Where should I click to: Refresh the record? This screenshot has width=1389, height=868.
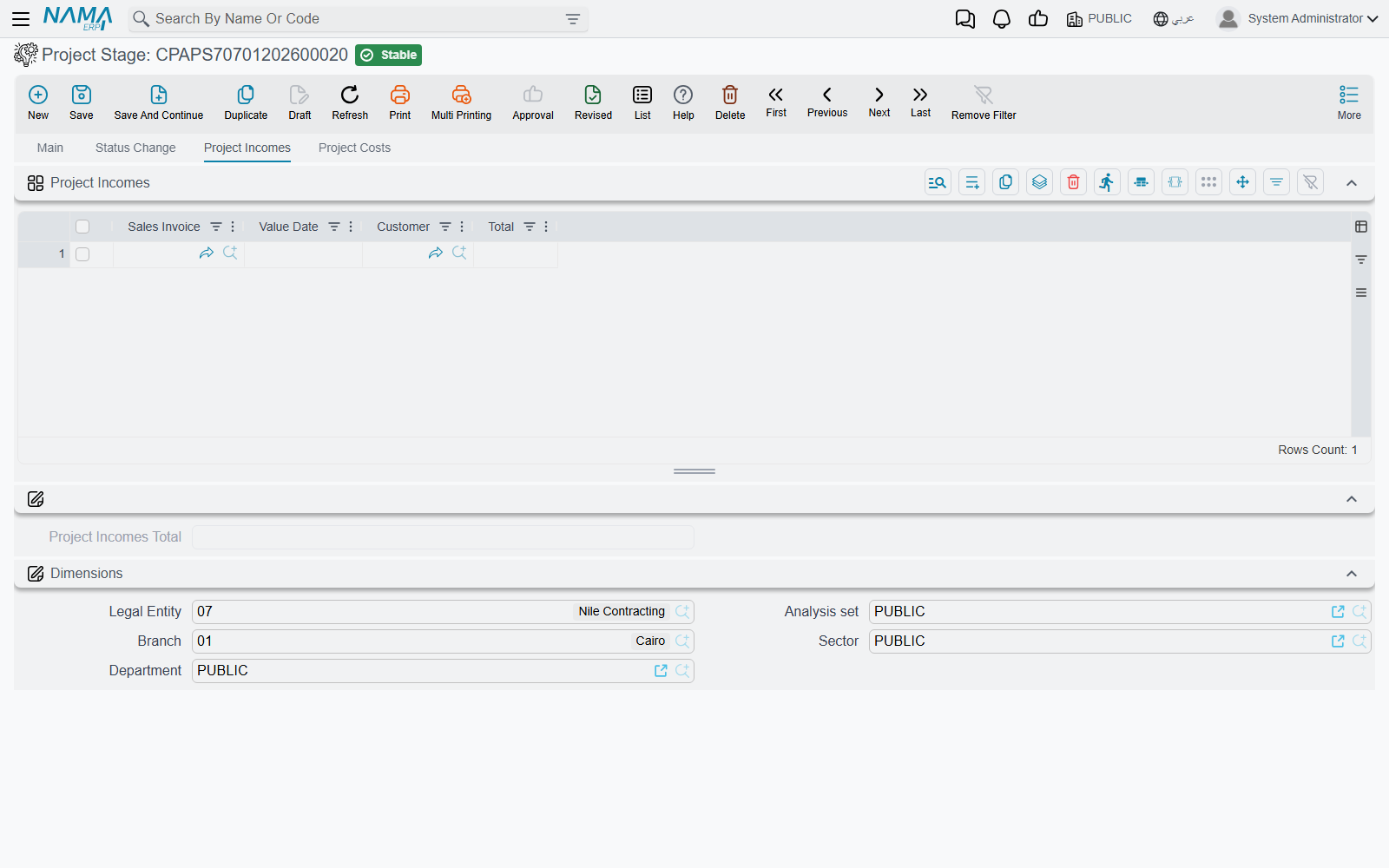coord(350,102)
